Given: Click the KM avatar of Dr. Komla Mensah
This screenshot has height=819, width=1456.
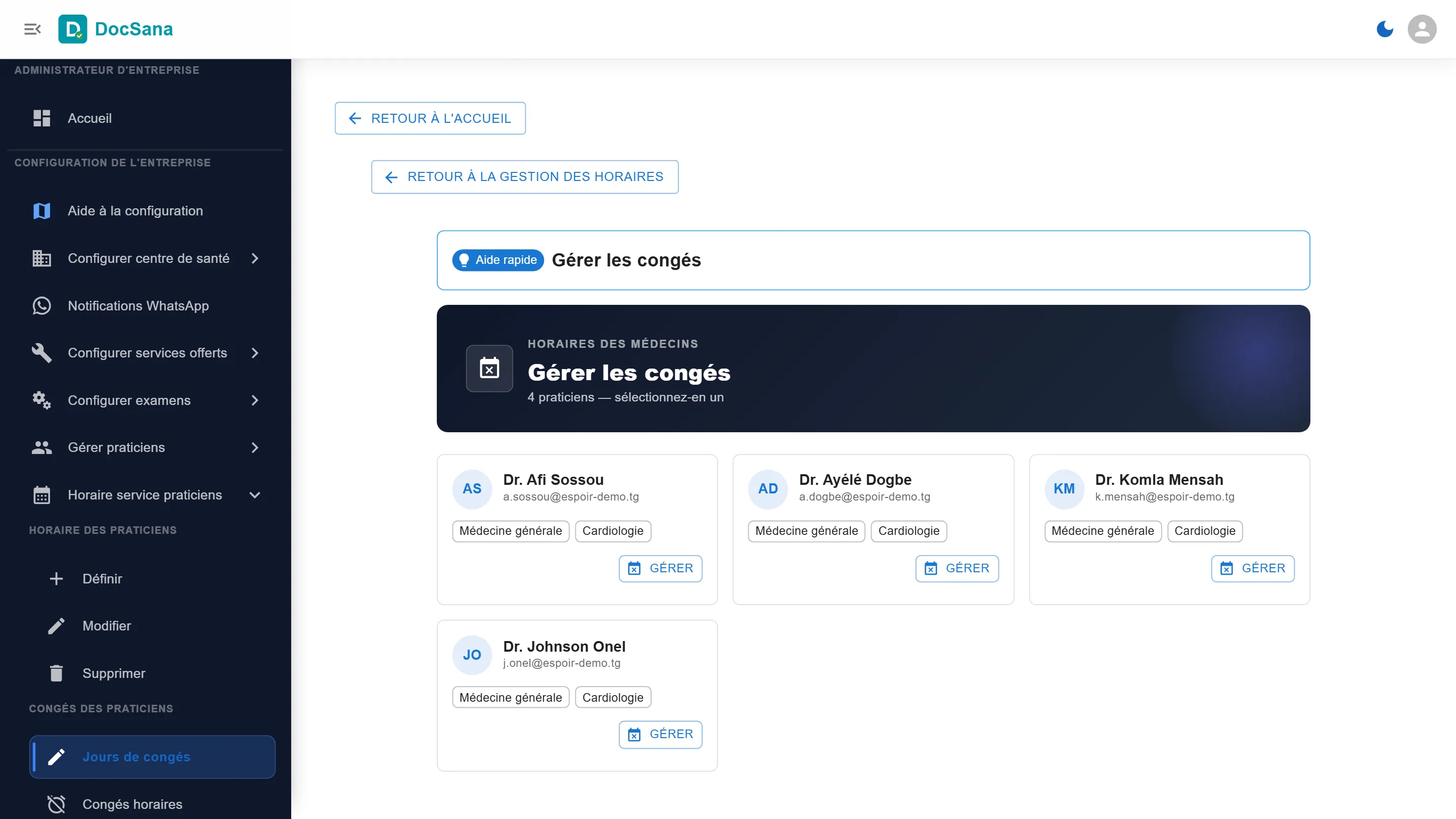Looking at the screenshot, I should pyautogui.click(x=1064, y=489).
